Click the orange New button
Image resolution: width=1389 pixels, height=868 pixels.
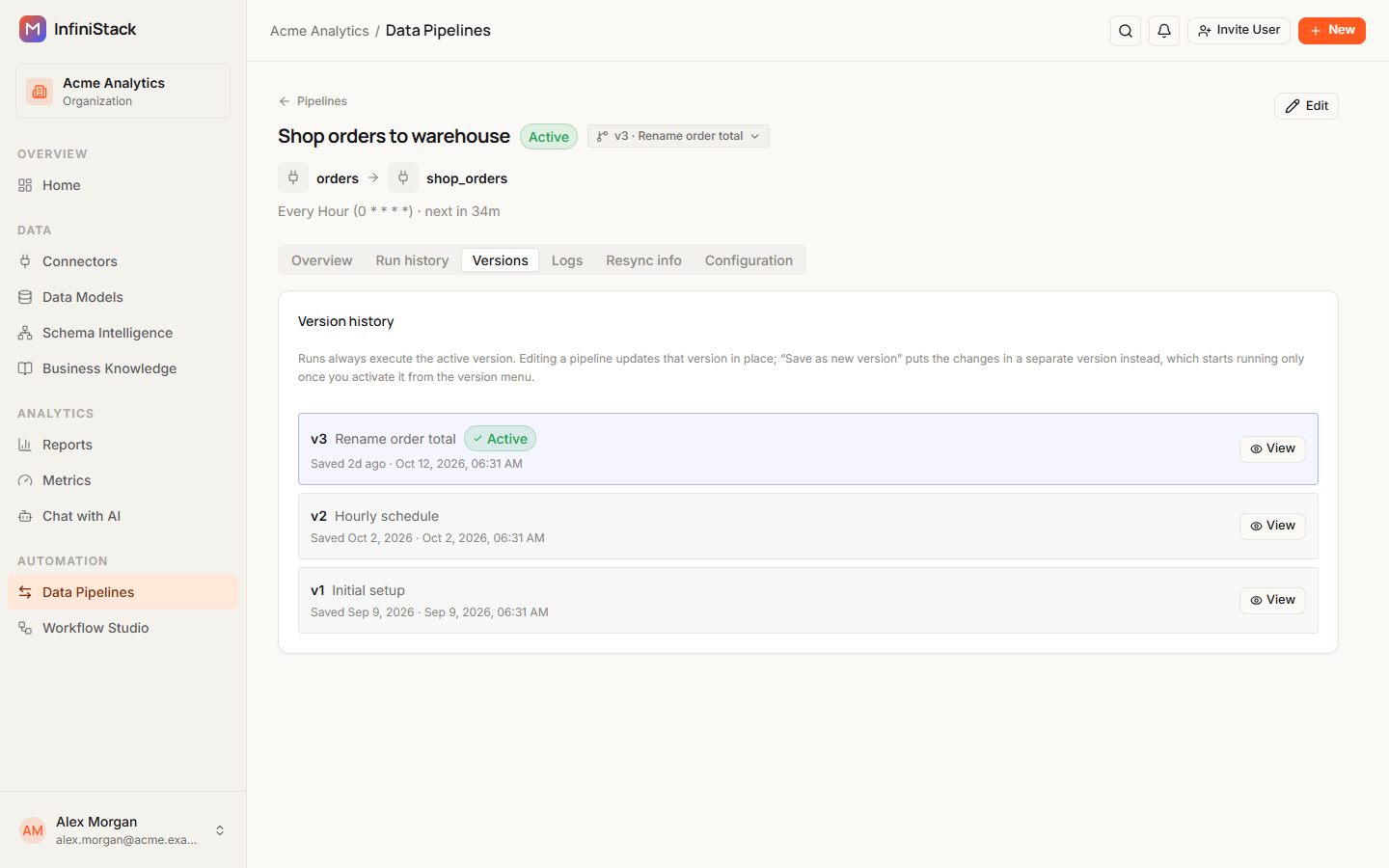click(1331, 31)
